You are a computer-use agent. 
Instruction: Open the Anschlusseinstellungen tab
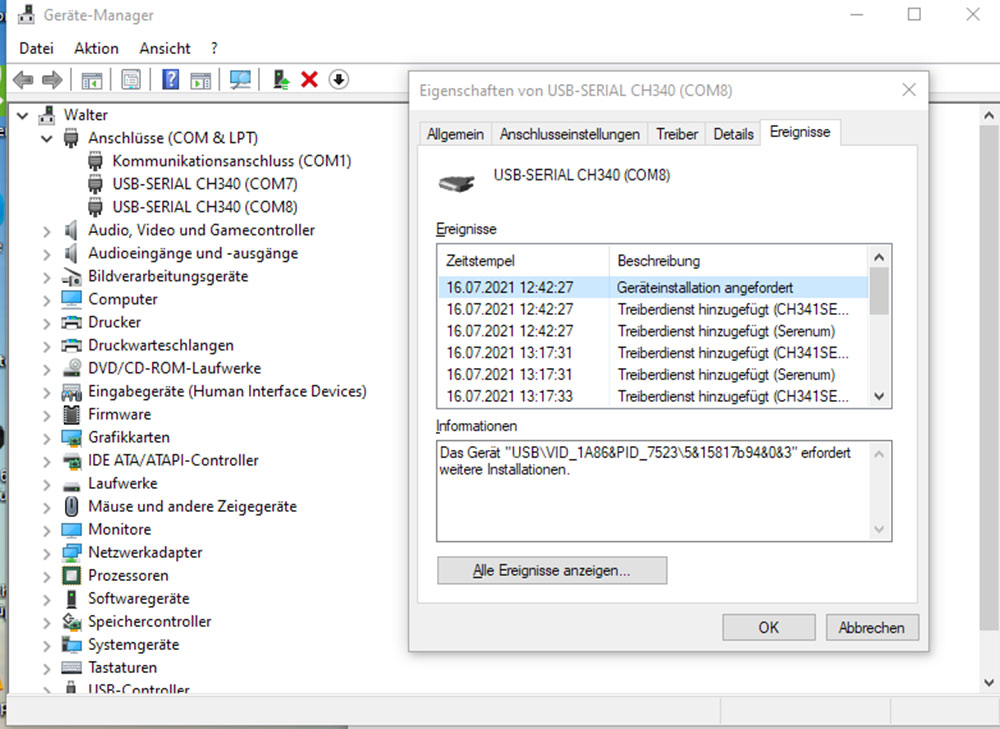tap(570, 134)
